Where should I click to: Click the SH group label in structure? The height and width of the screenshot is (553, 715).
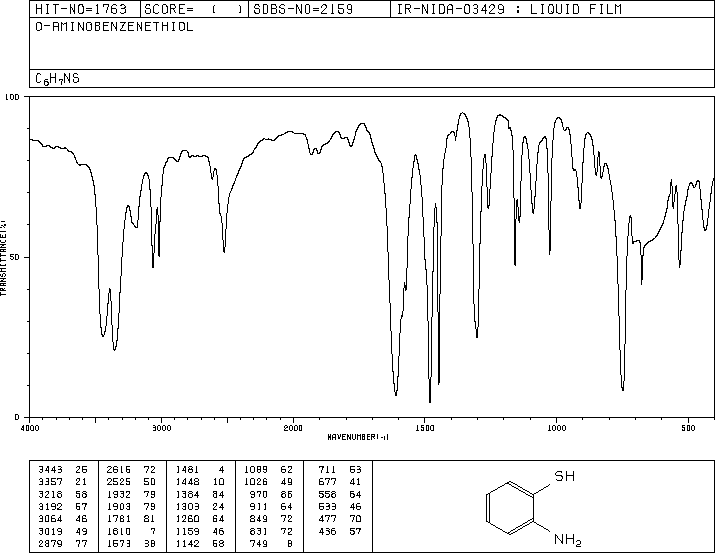pos(565,476)
